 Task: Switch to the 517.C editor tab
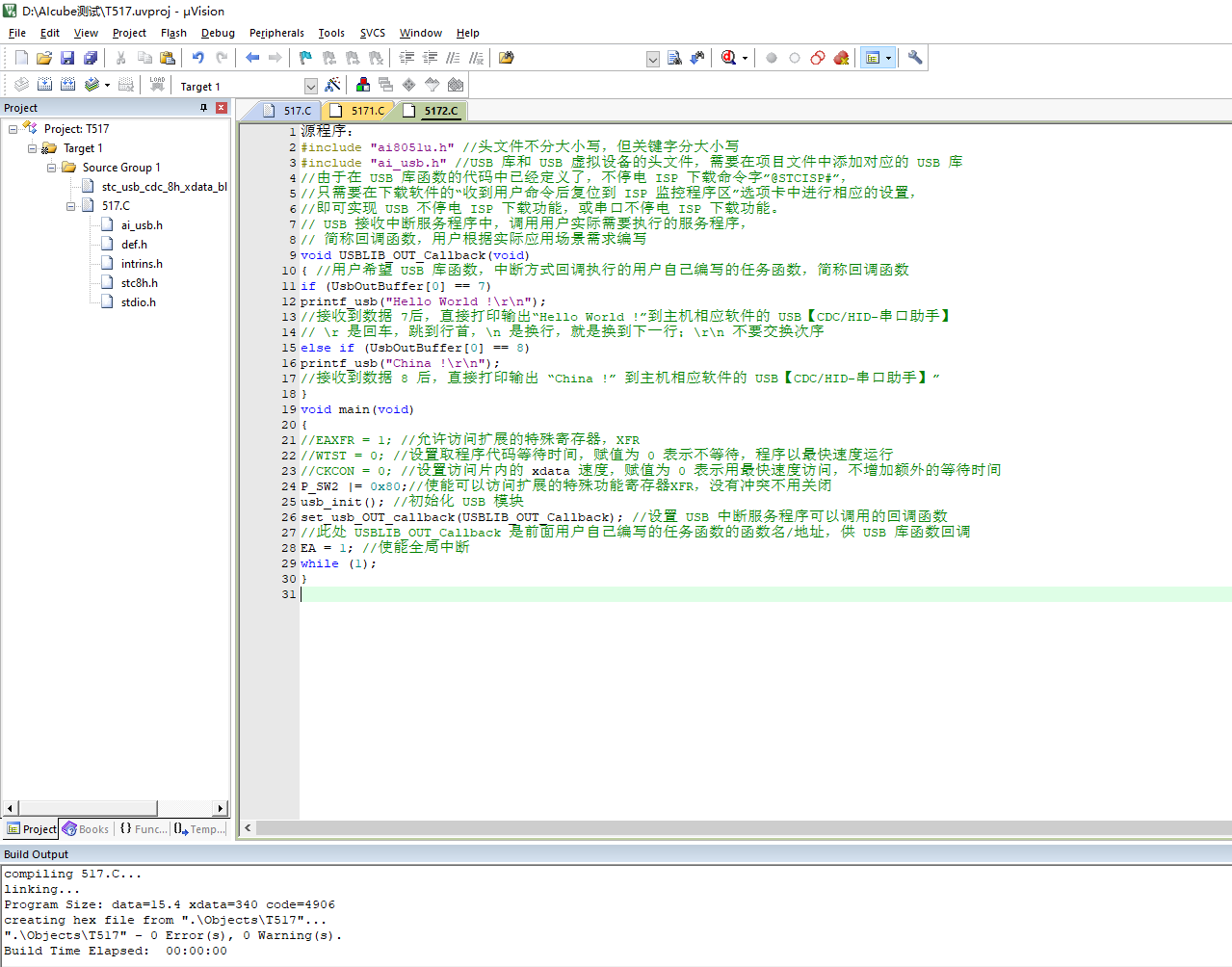tap(288, 111)
